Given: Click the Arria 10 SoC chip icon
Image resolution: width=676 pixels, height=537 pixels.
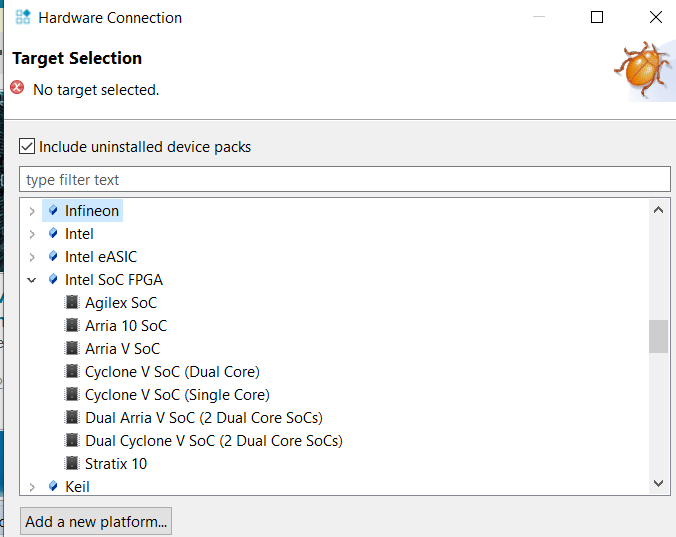Looking at the screenshot, I should coord(72,326).
